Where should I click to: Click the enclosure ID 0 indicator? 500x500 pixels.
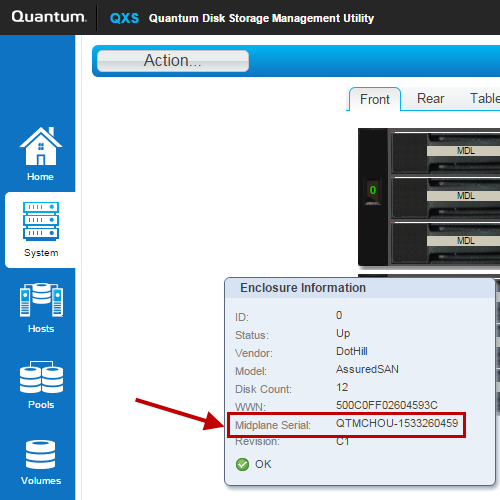373,190
